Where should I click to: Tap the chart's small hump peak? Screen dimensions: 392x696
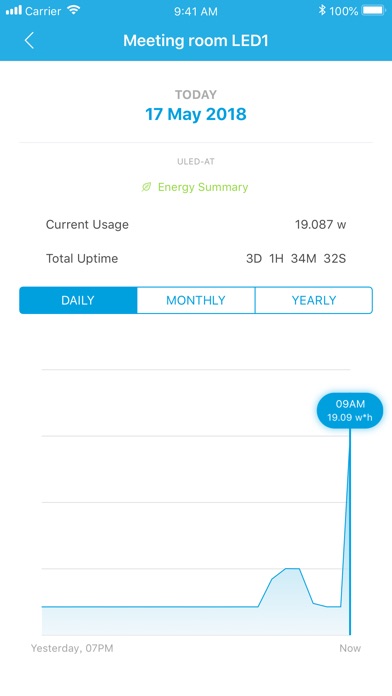click(x=292, y=569)
